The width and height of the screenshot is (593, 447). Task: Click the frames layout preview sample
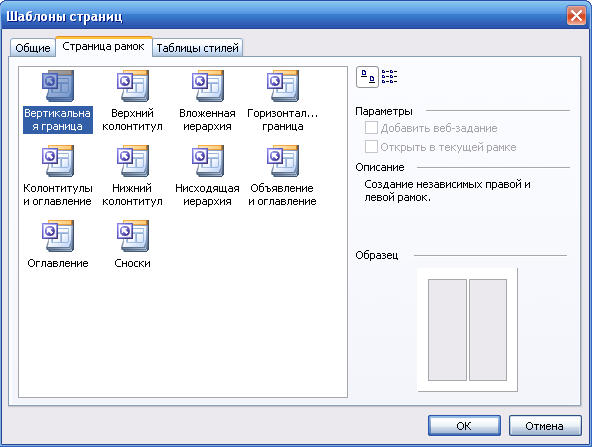pyautogui.click(x=467, y=330)
